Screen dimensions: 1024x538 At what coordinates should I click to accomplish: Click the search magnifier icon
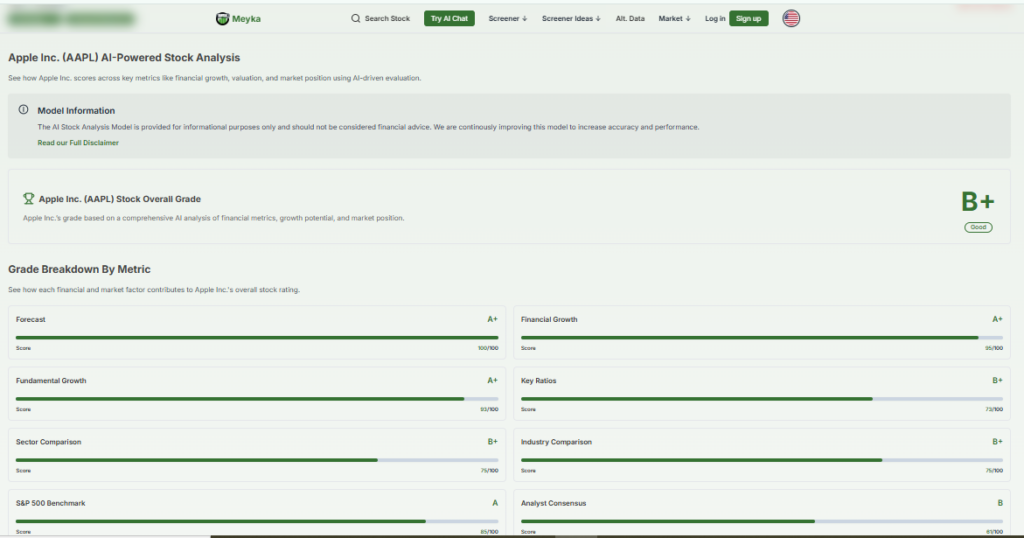356,18
